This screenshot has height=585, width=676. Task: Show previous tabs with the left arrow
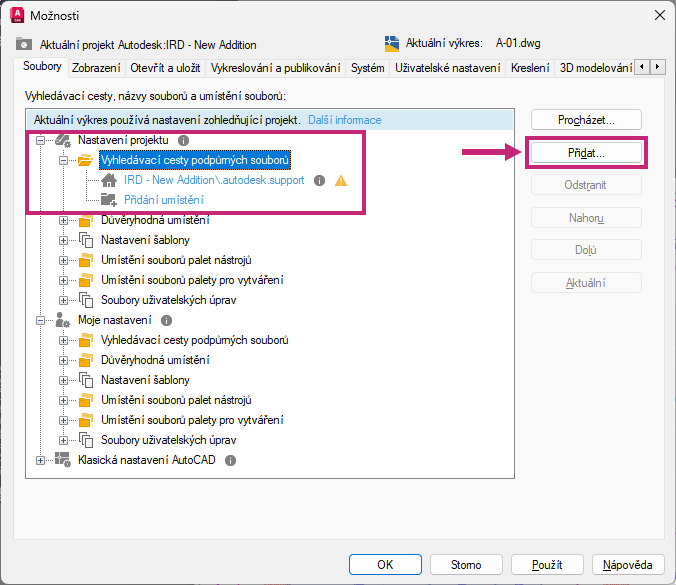[x=642, y=67]
